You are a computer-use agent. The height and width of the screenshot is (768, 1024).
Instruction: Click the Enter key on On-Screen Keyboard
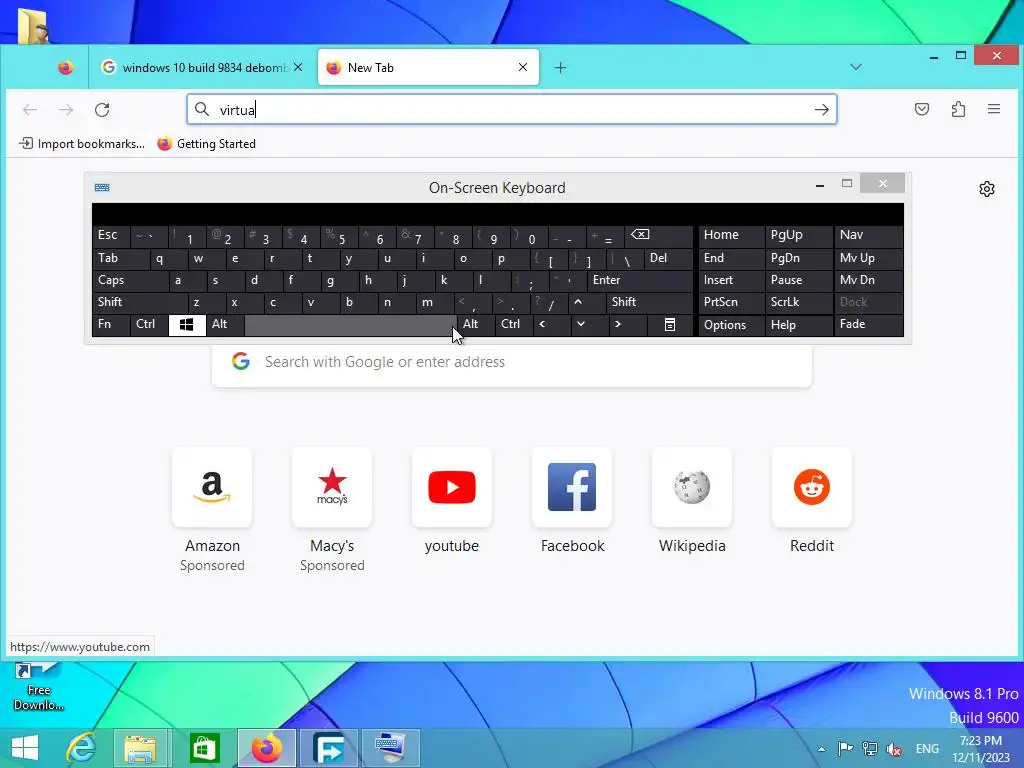(639, 281)
